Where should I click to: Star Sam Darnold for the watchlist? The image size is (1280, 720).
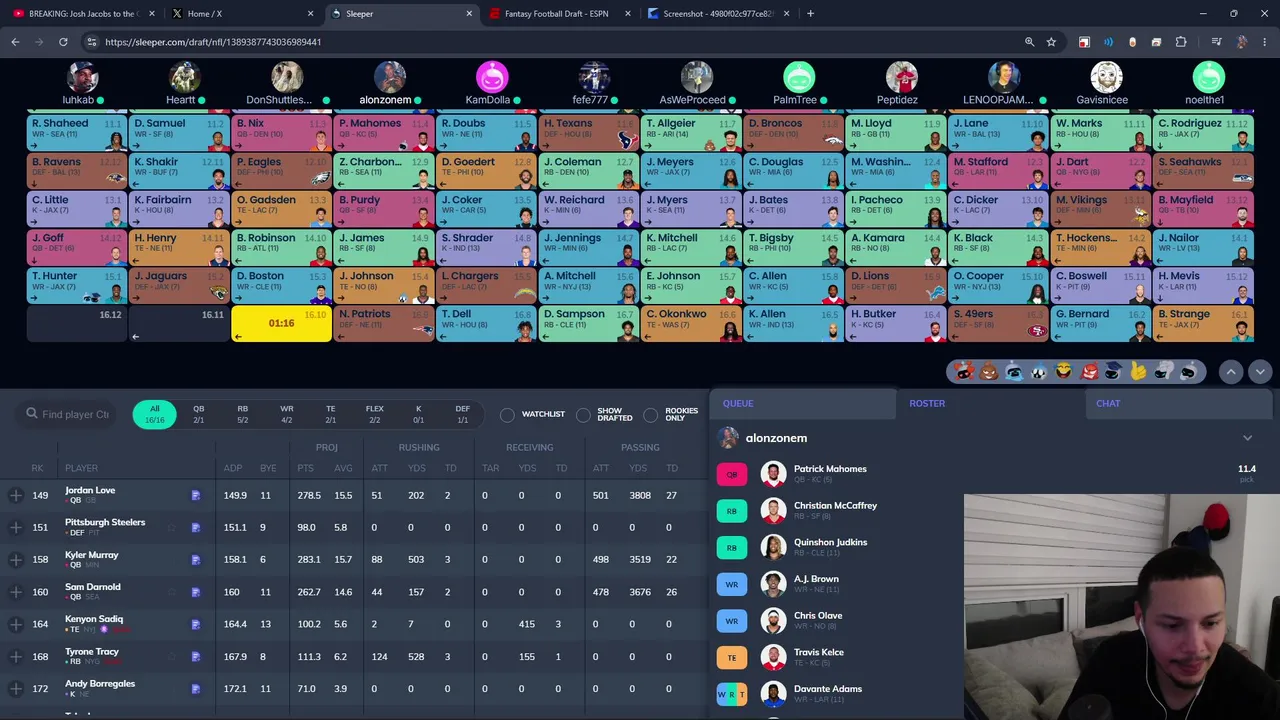coord(172,592)
